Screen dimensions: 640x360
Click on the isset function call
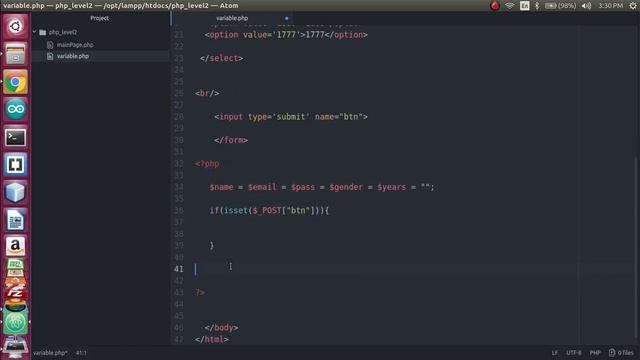pos(236,211)
